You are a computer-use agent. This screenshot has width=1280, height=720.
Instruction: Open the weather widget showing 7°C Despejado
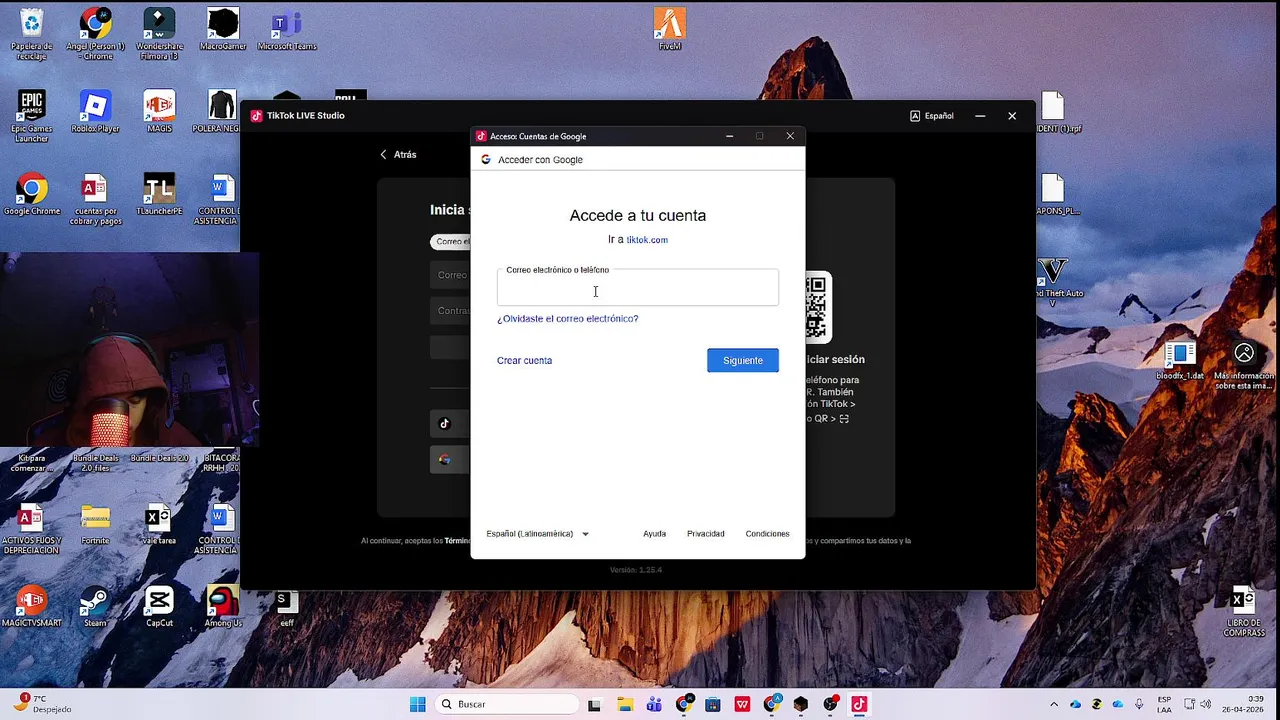pyautogui.click(x=42, y=704)
